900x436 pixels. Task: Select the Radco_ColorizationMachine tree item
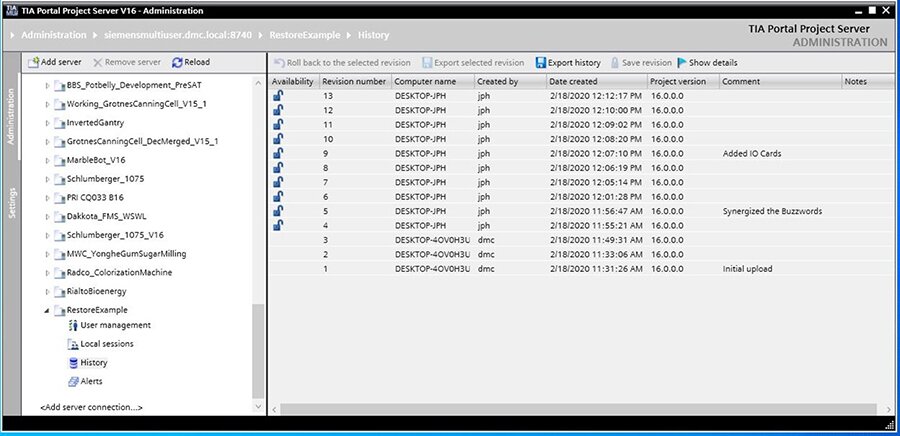point(119,272)
